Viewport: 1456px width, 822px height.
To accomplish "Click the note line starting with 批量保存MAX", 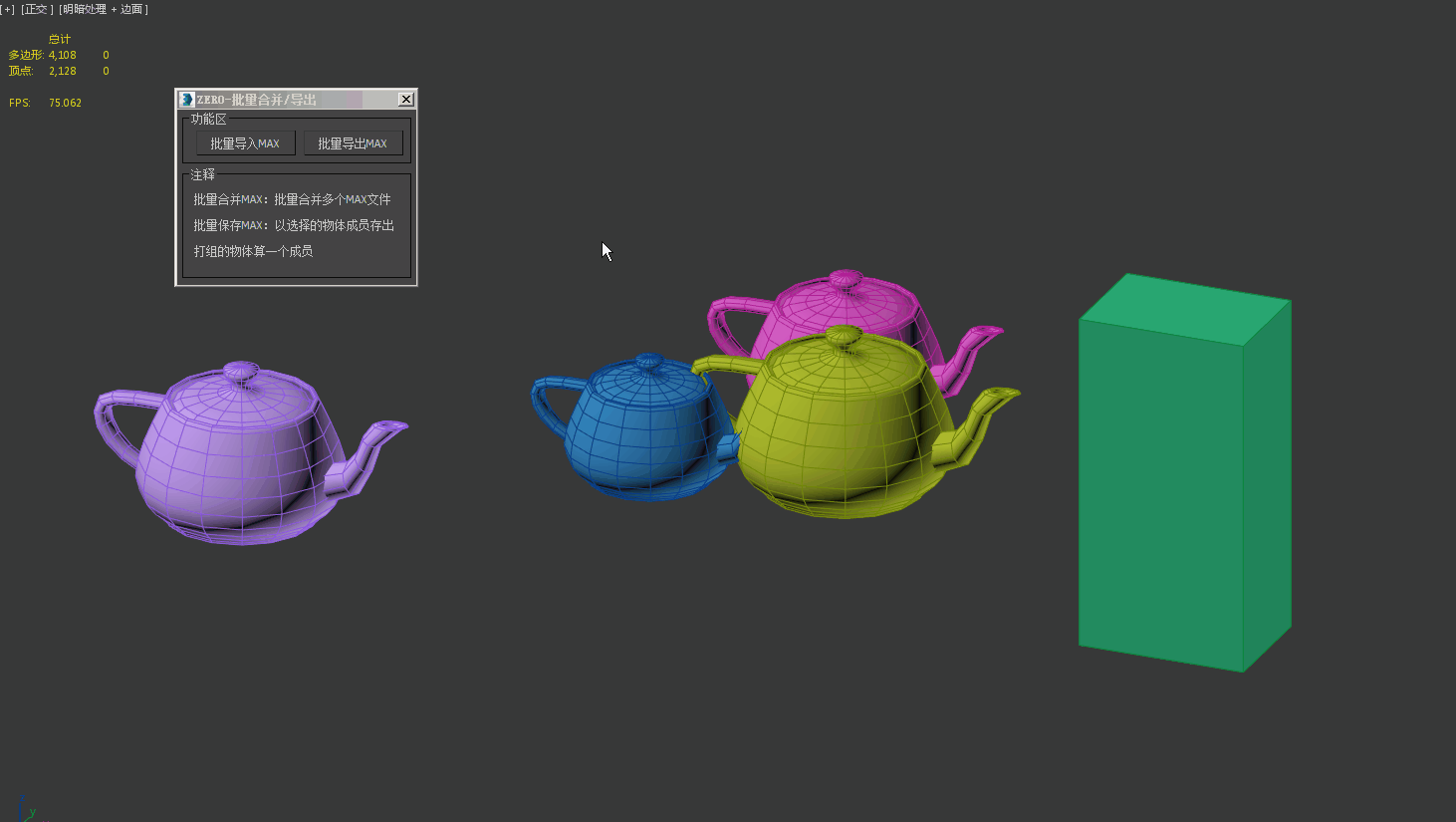I will [294, 225].
